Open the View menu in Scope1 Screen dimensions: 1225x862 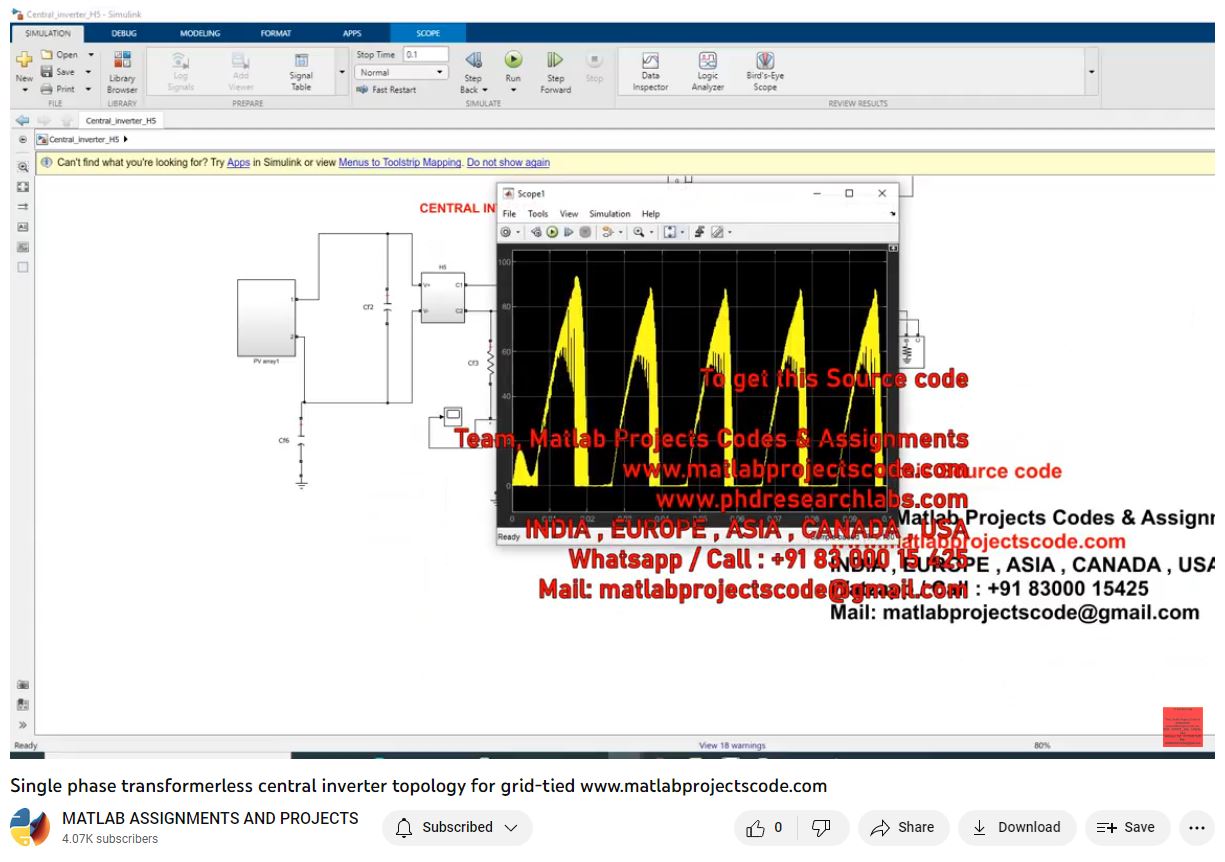[569, 214]
